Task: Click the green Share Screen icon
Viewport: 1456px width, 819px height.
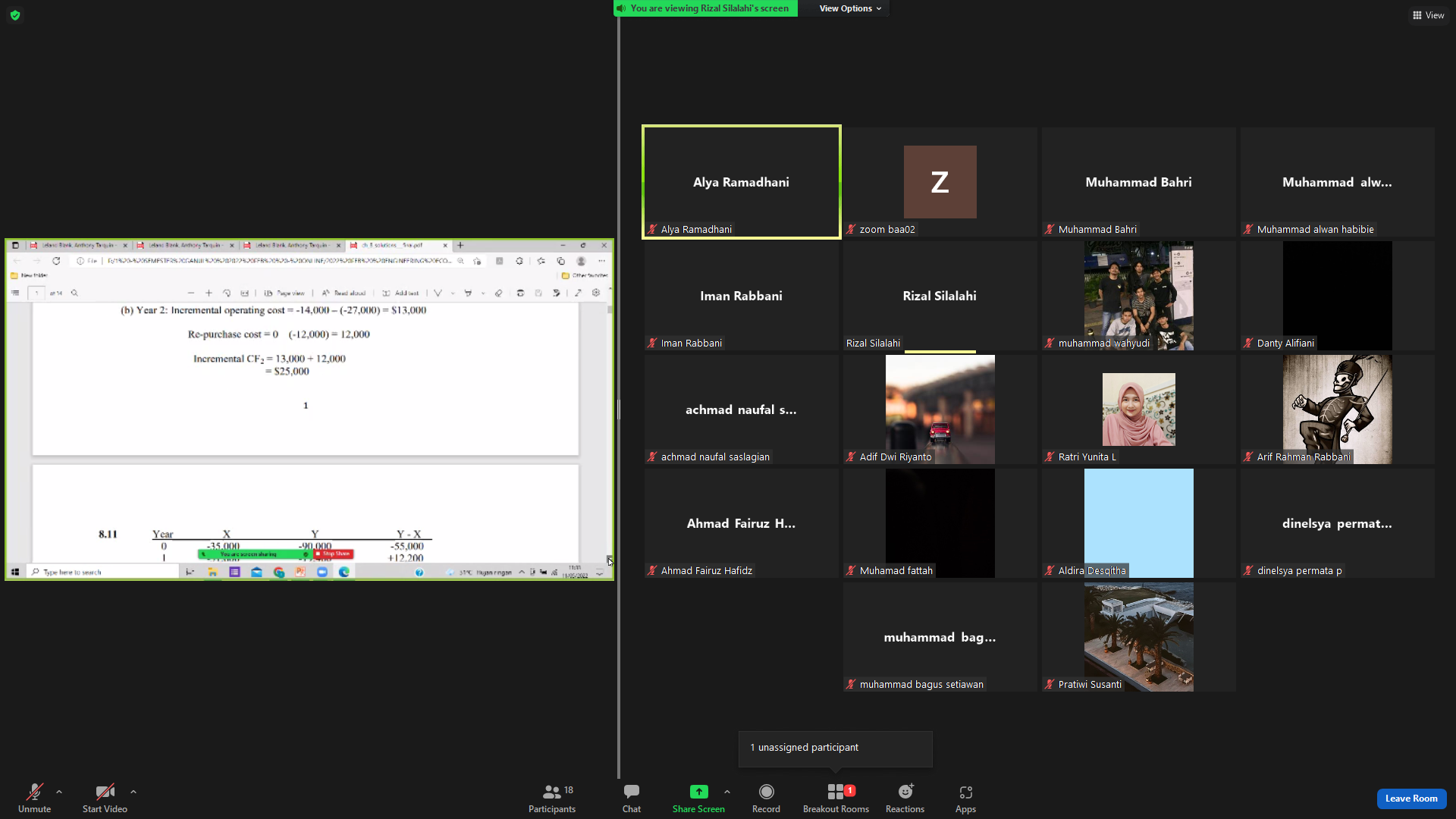Action: coord(698,792)
